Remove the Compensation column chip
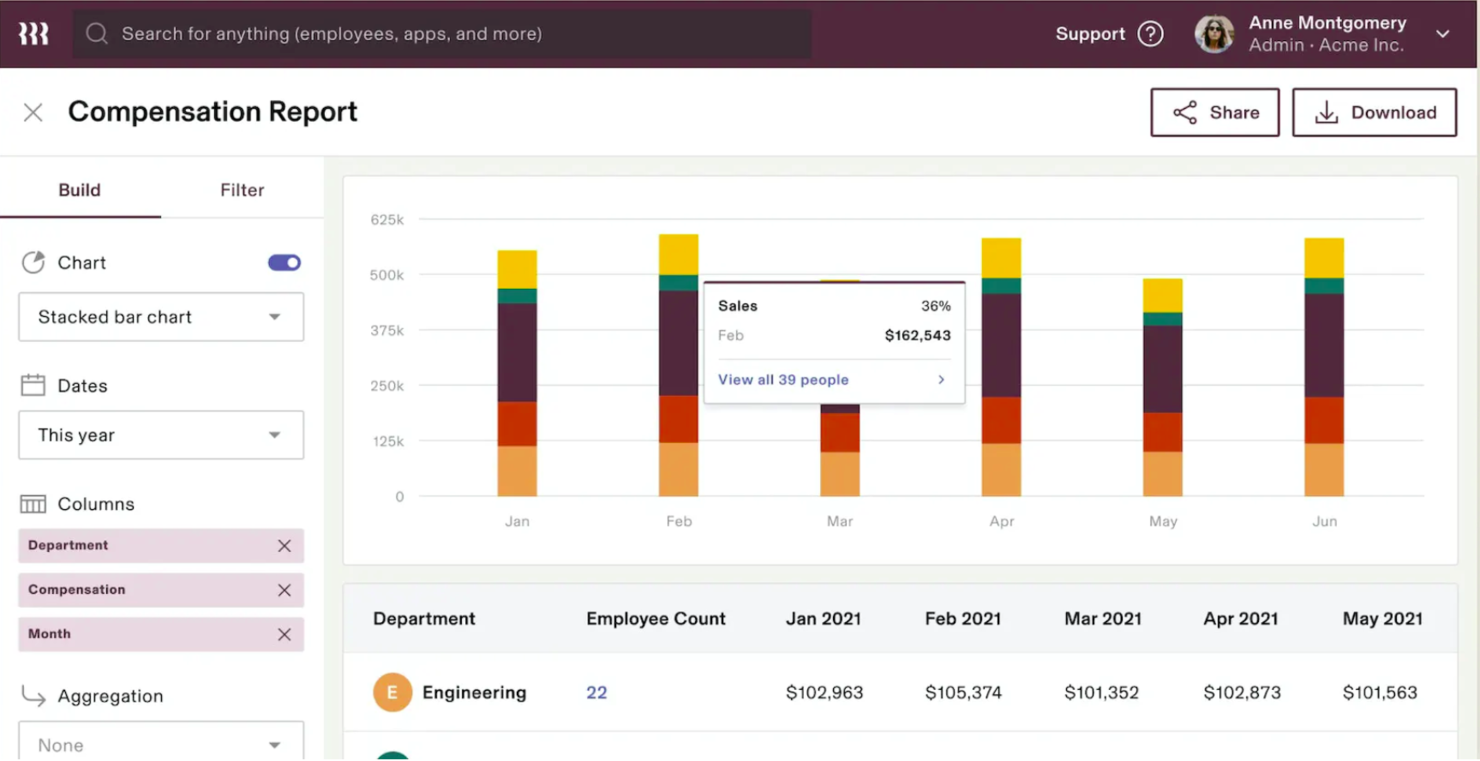Screen dimensions: 1480x761 (x=284, y=590)
